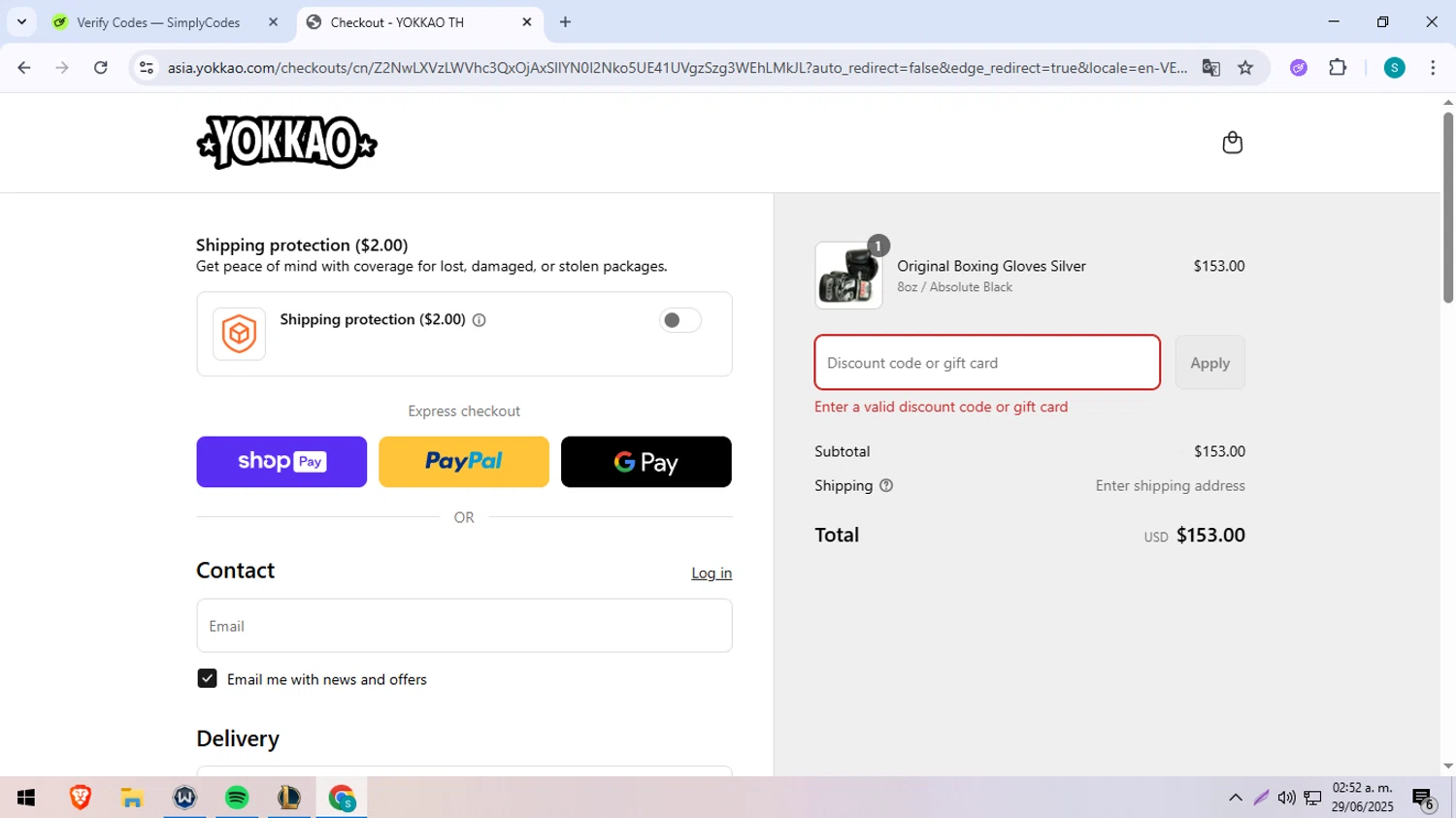The height and width of the screenshot is (818, 1456).
Task: Launch Brave browser from the taskbar
Action: coord(81,798)
